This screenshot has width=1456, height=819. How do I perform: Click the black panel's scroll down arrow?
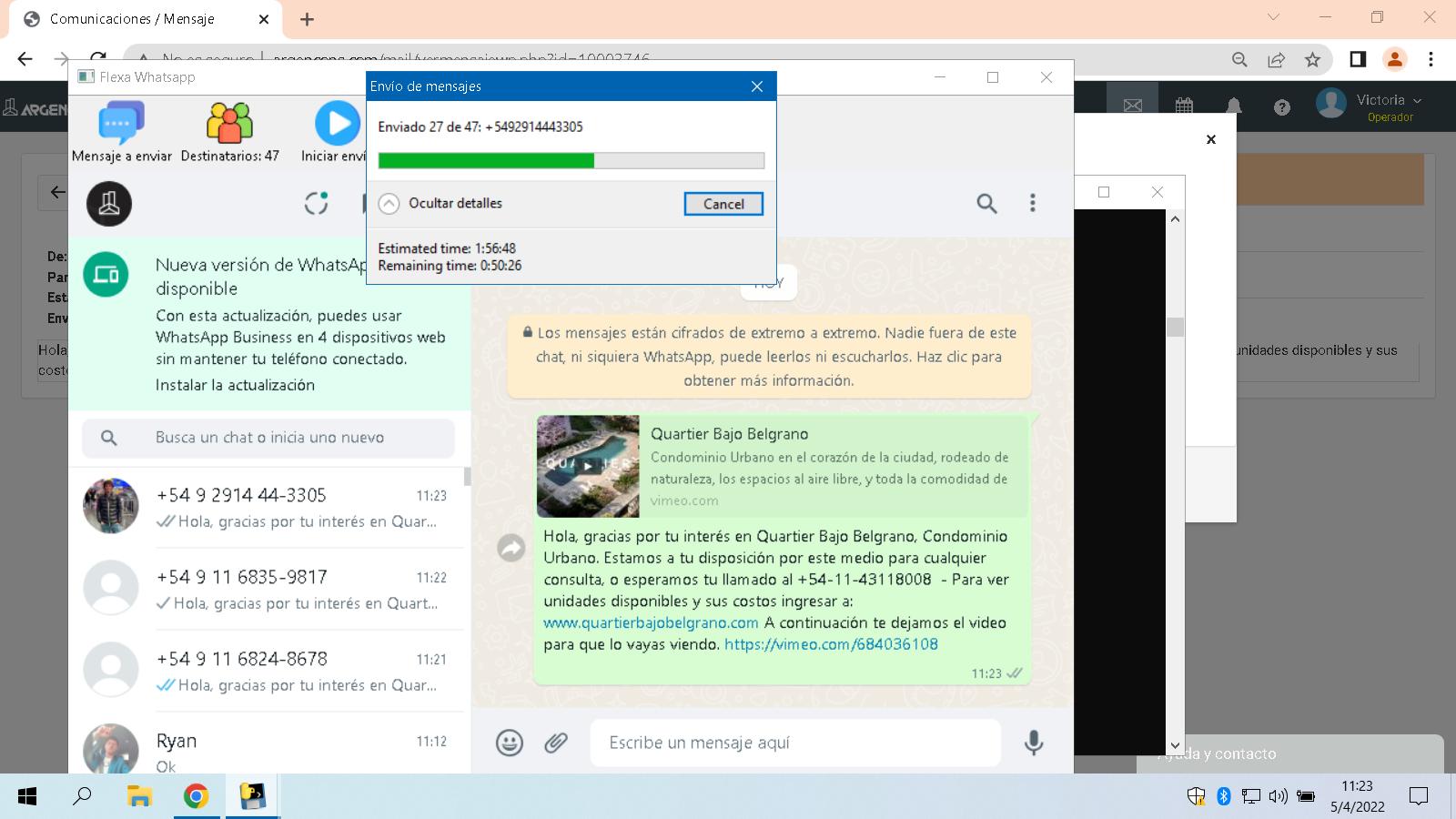[1175, 745]
